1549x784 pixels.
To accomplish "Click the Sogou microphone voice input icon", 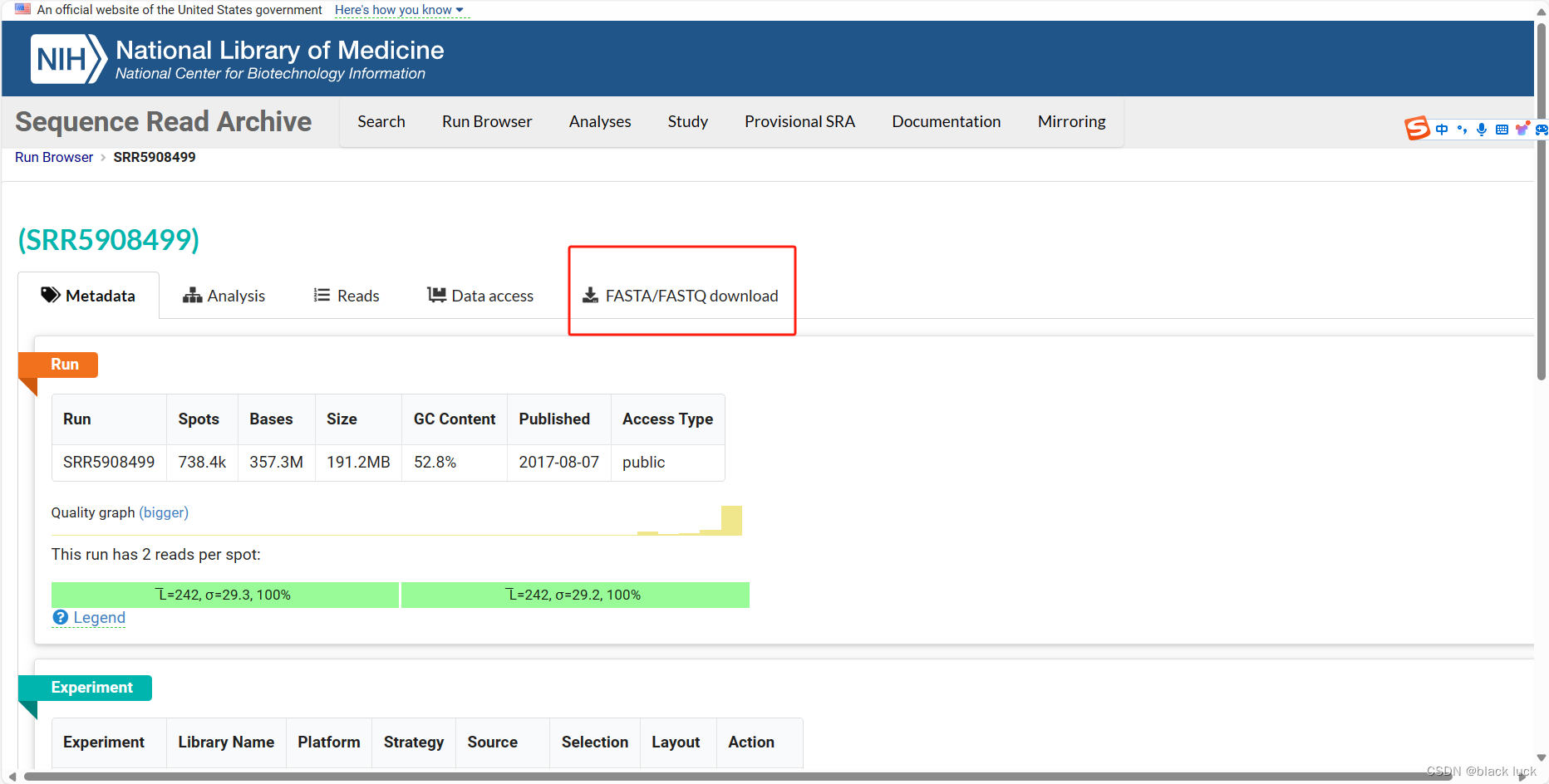I will coord(1482,129).
